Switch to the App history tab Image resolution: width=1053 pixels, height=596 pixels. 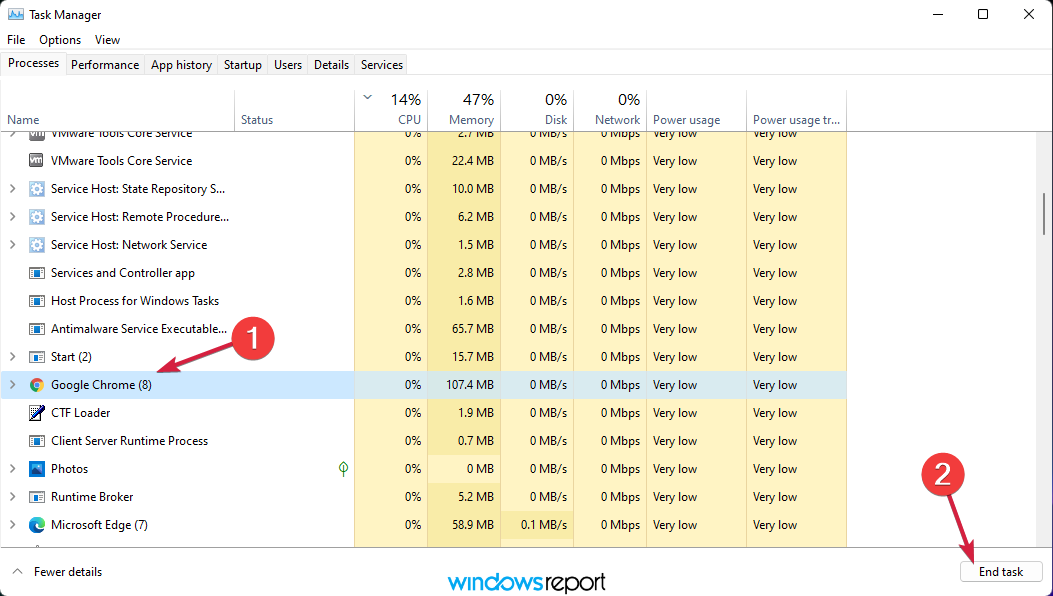pos(181,65)
